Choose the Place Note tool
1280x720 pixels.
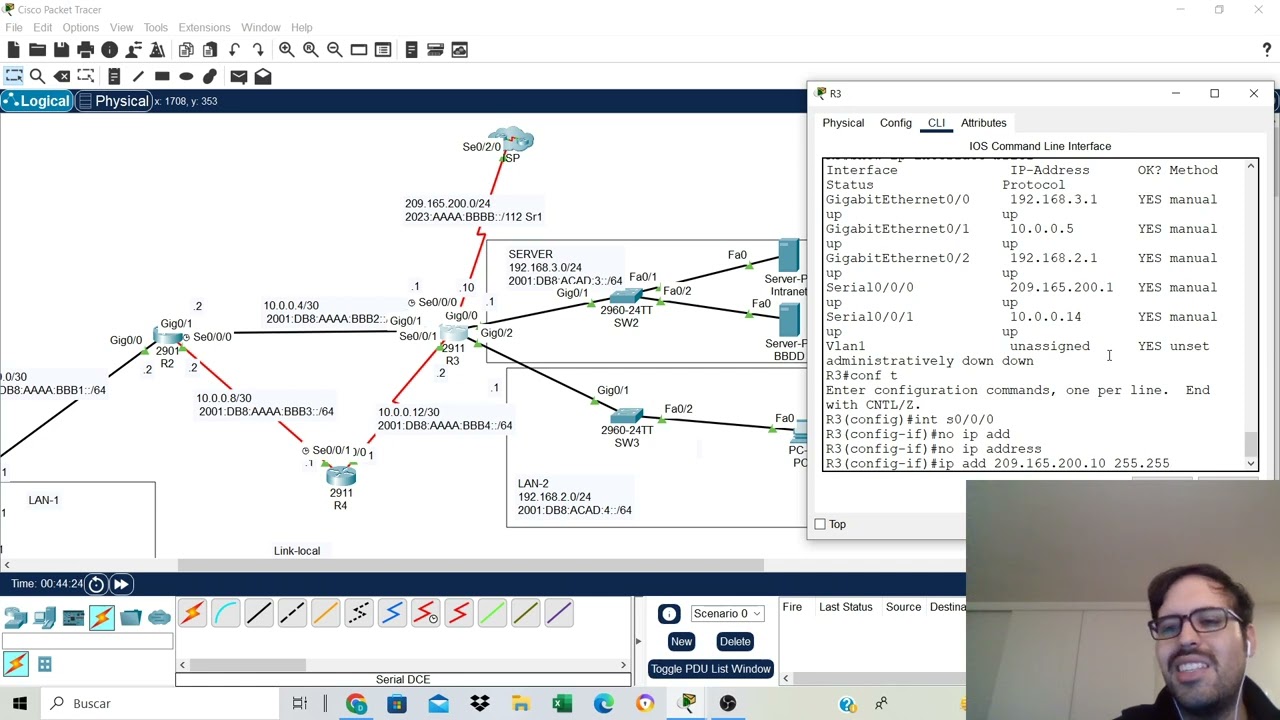pos(114,76)
